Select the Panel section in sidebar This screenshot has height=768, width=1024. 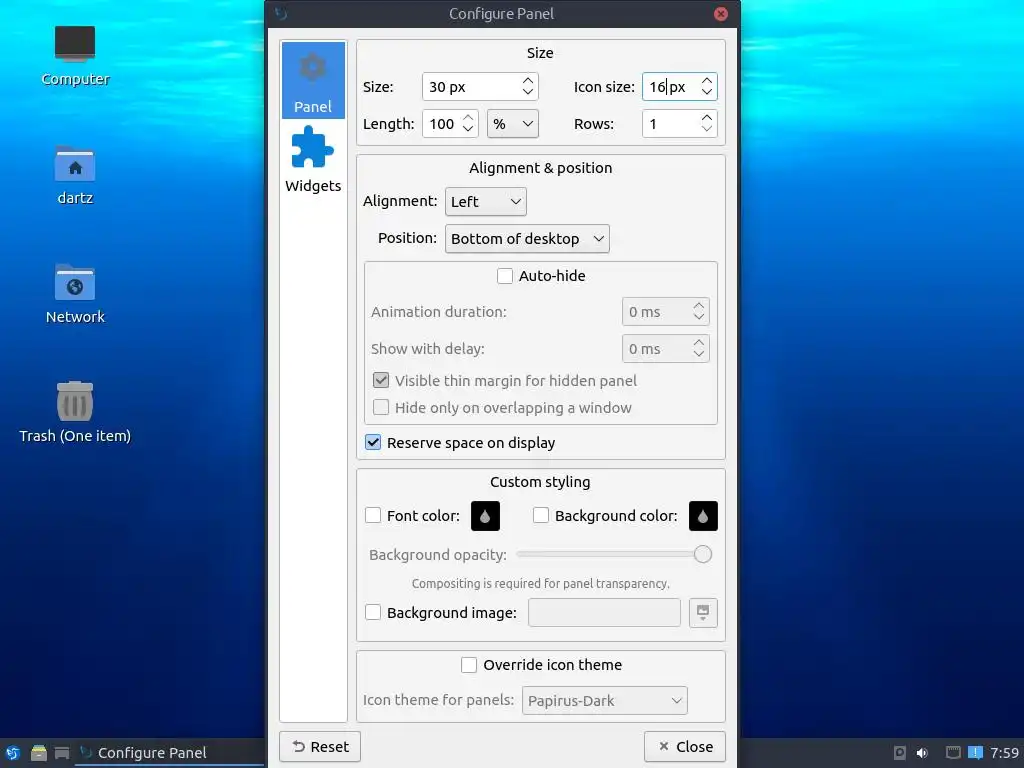pos(313,80)
